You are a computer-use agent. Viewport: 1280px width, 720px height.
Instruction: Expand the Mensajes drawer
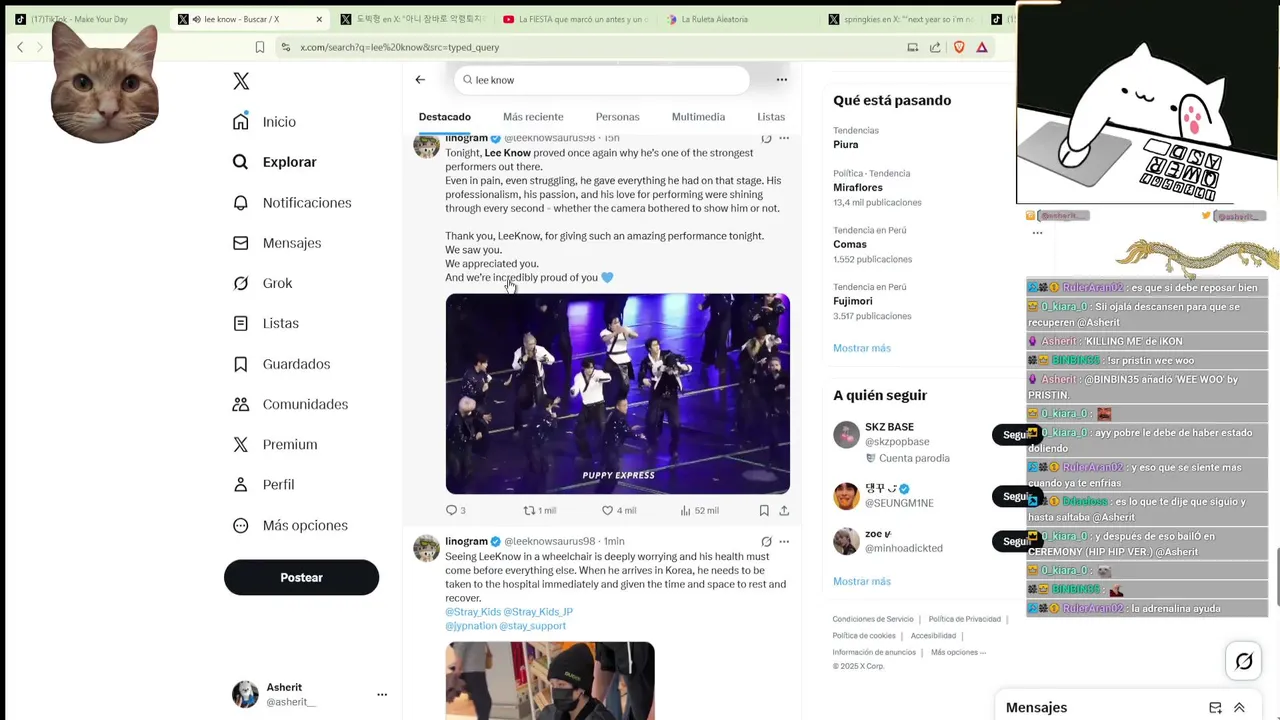[1239, 708]
